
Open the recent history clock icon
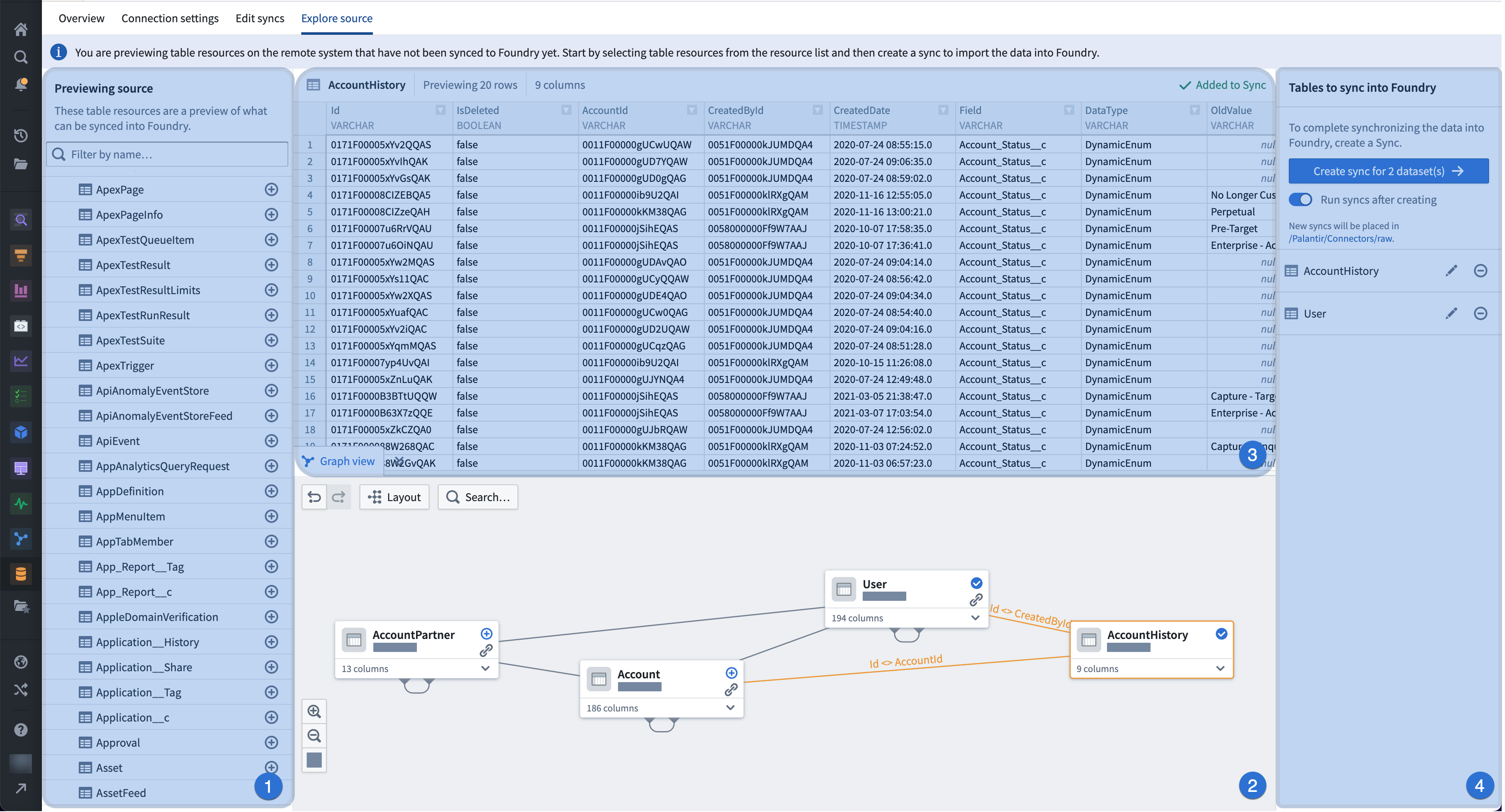click(x=21, y=135)
